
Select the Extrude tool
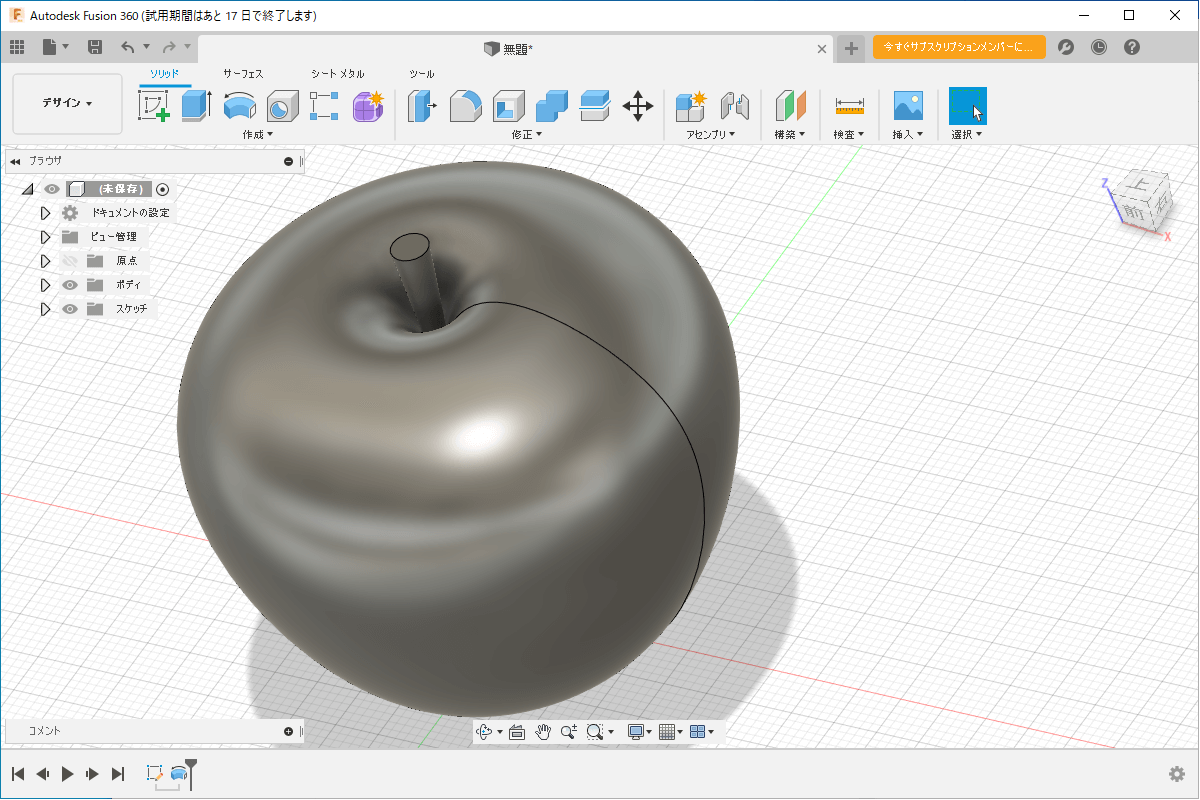coord(196,105)
